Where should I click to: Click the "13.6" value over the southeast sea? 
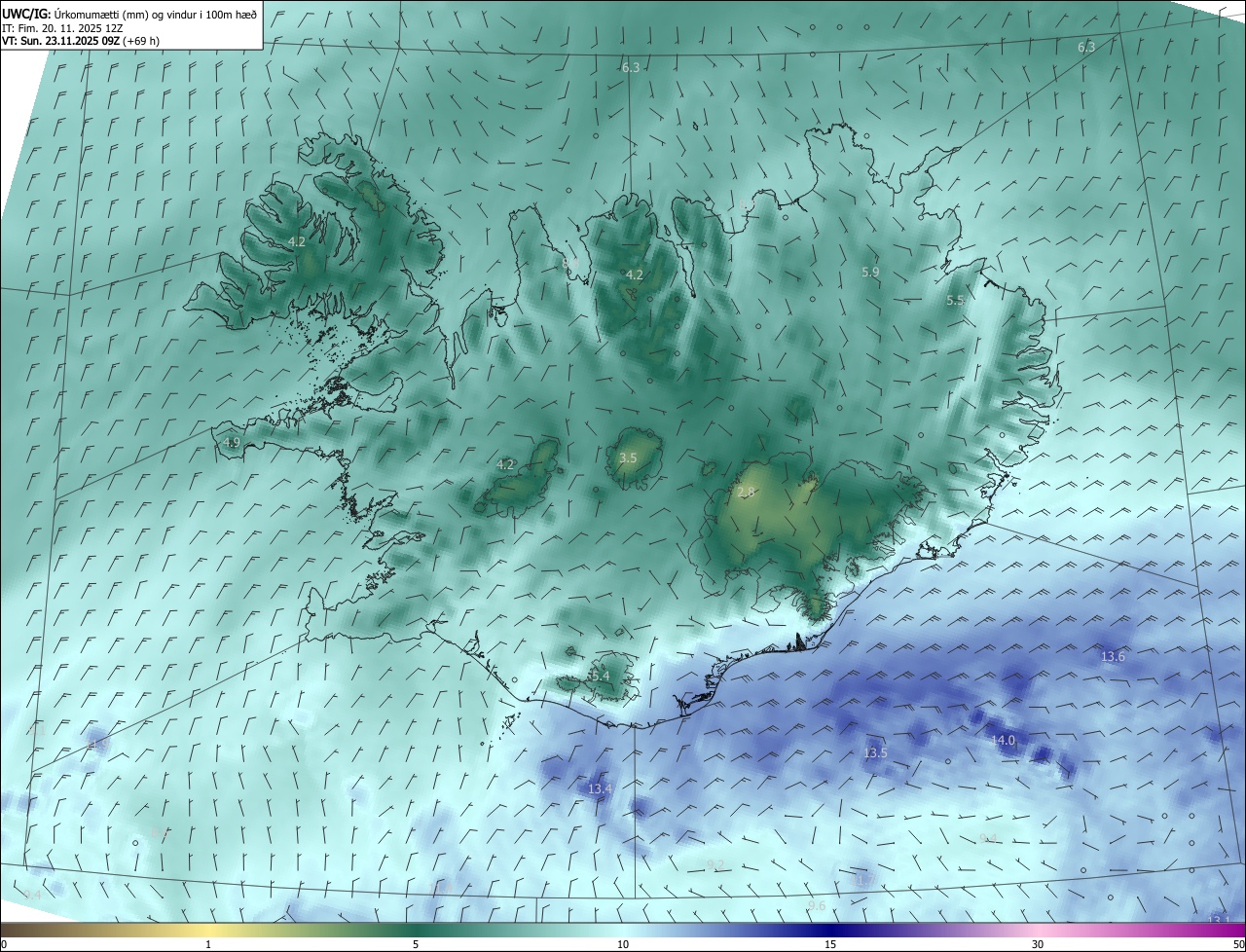(1113, 657)
